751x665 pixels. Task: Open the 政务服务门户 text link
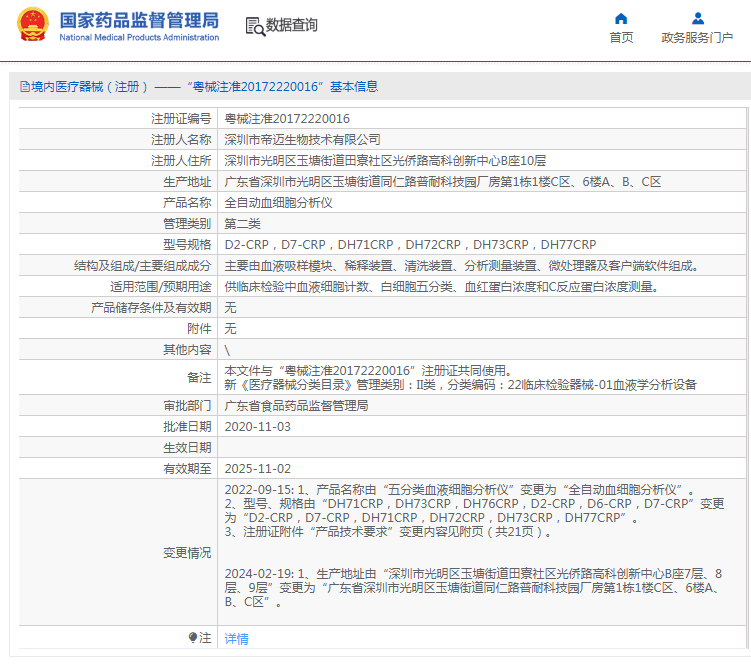(x=697, y=37)
